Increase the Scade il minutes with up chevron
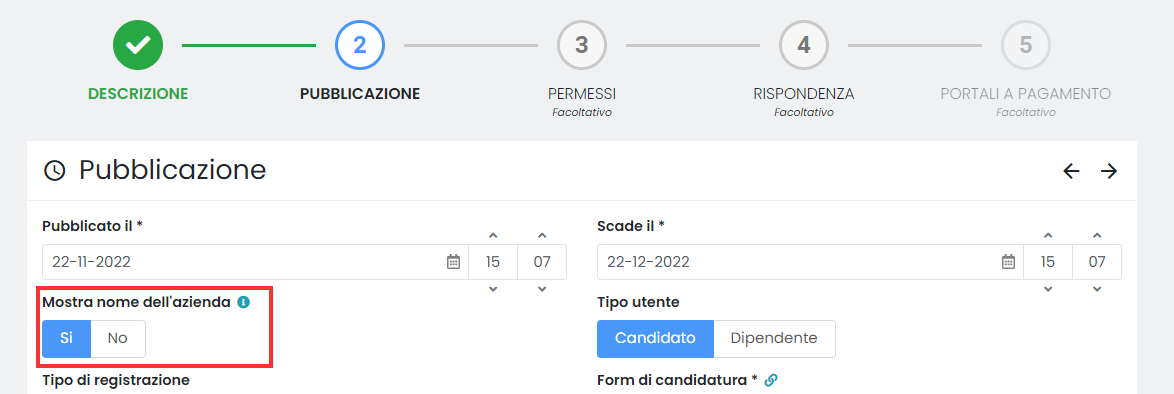 pyautogui.click(x=1097, y=236)
